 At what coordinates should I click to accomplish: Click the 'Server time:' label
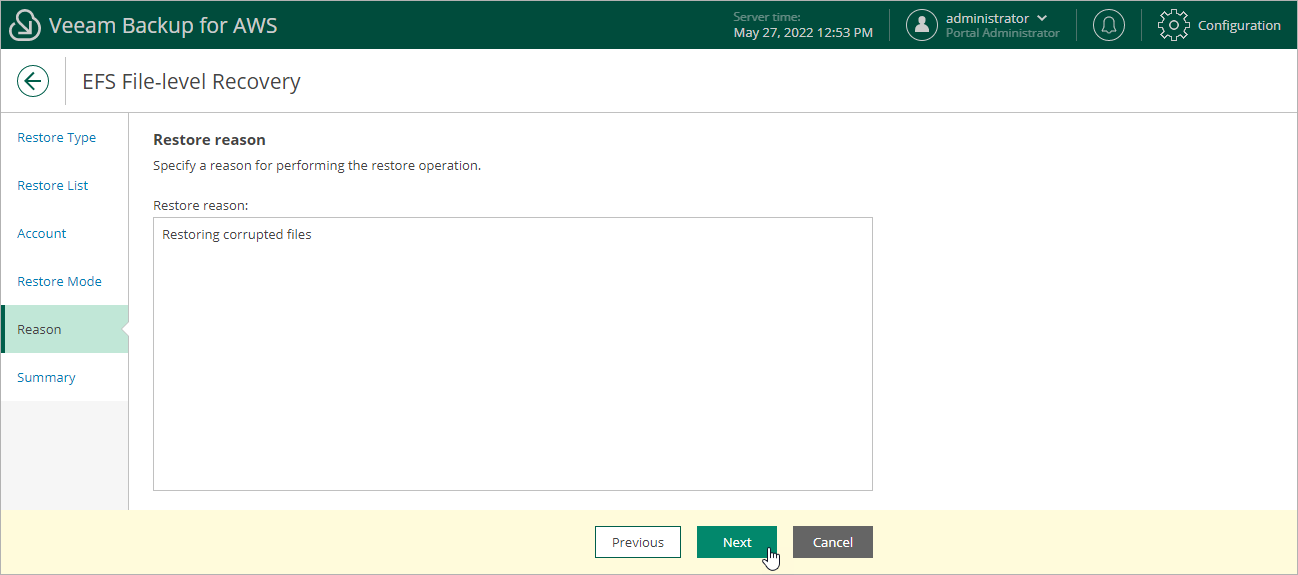[x=767, y=17]
